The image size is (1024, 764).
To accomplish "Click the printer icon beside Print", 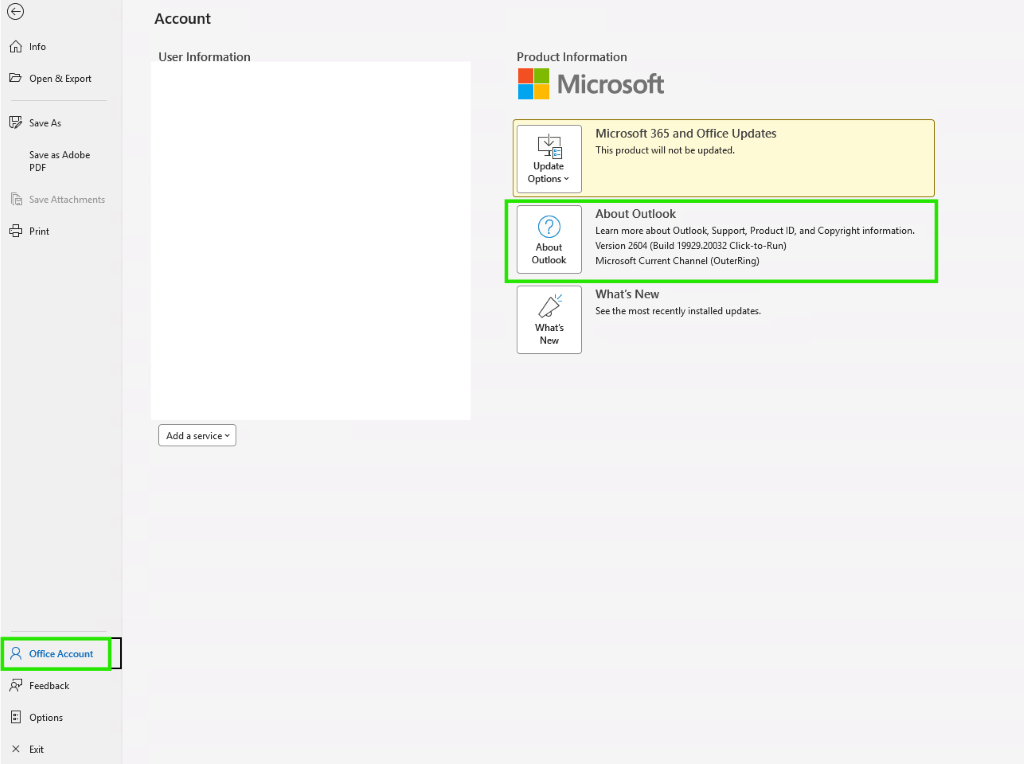I will point(16,231).
